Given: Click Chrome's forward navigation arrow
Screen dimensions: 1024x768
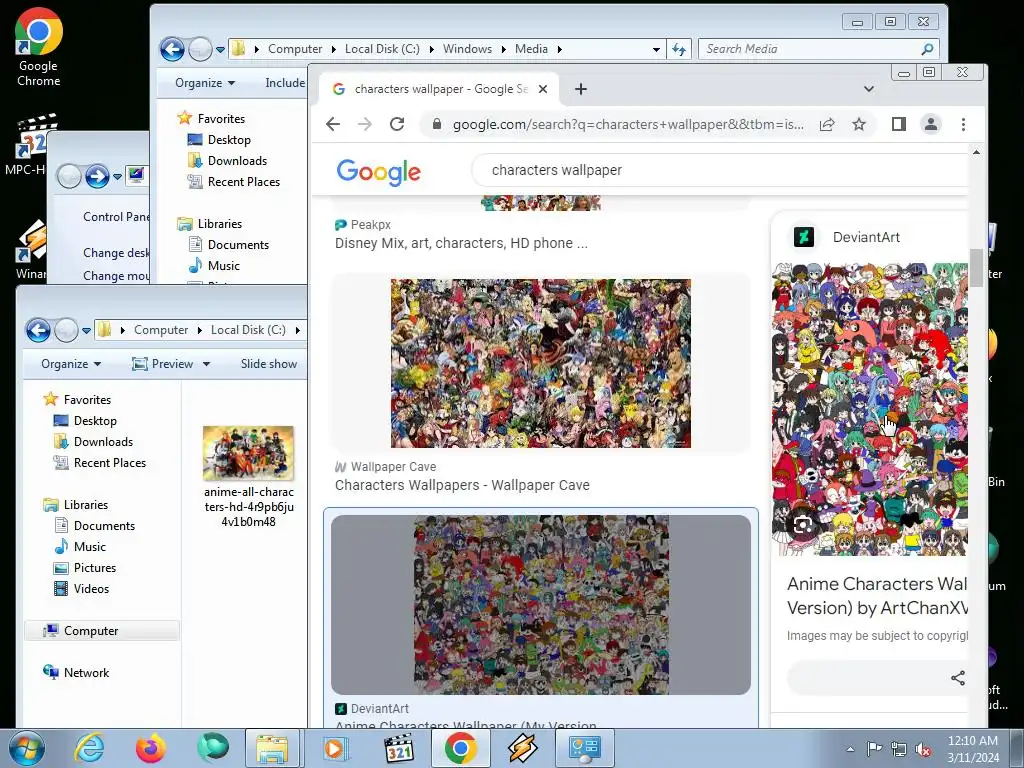Looking at the screenshot, I should click(364, 124).
